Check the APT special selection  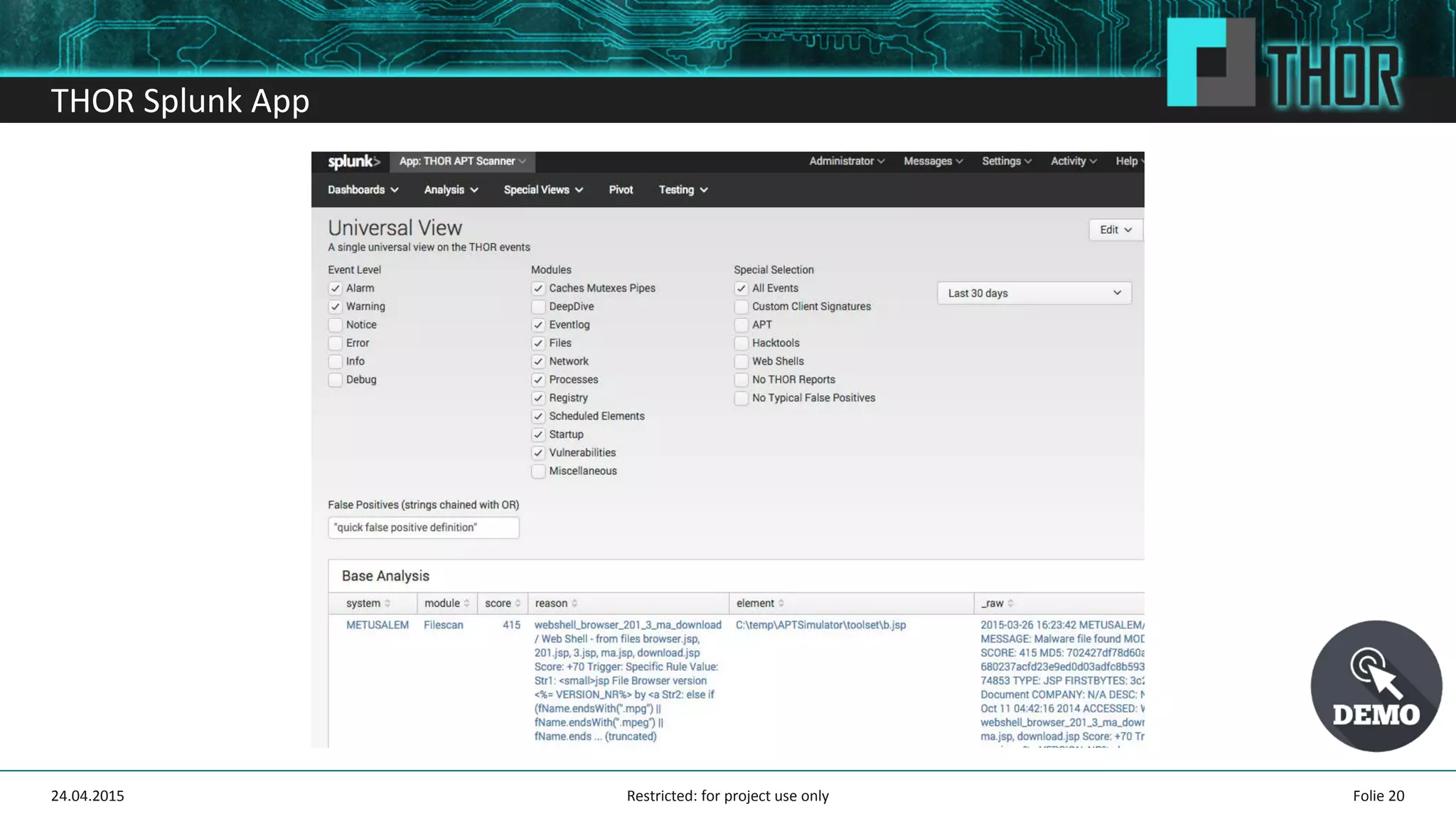coord(742,325)
